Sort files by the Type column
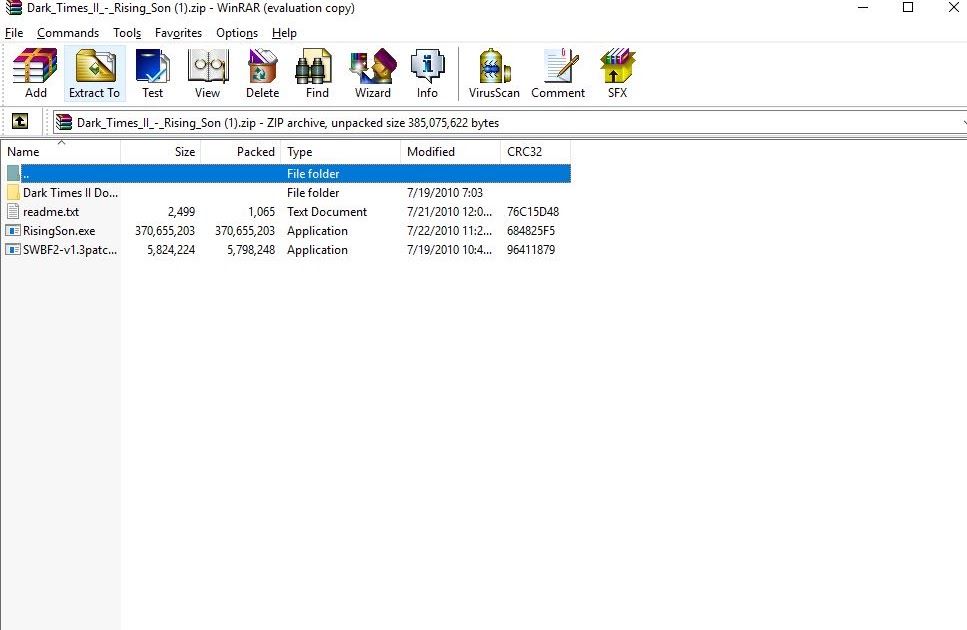 pos(340,152)
